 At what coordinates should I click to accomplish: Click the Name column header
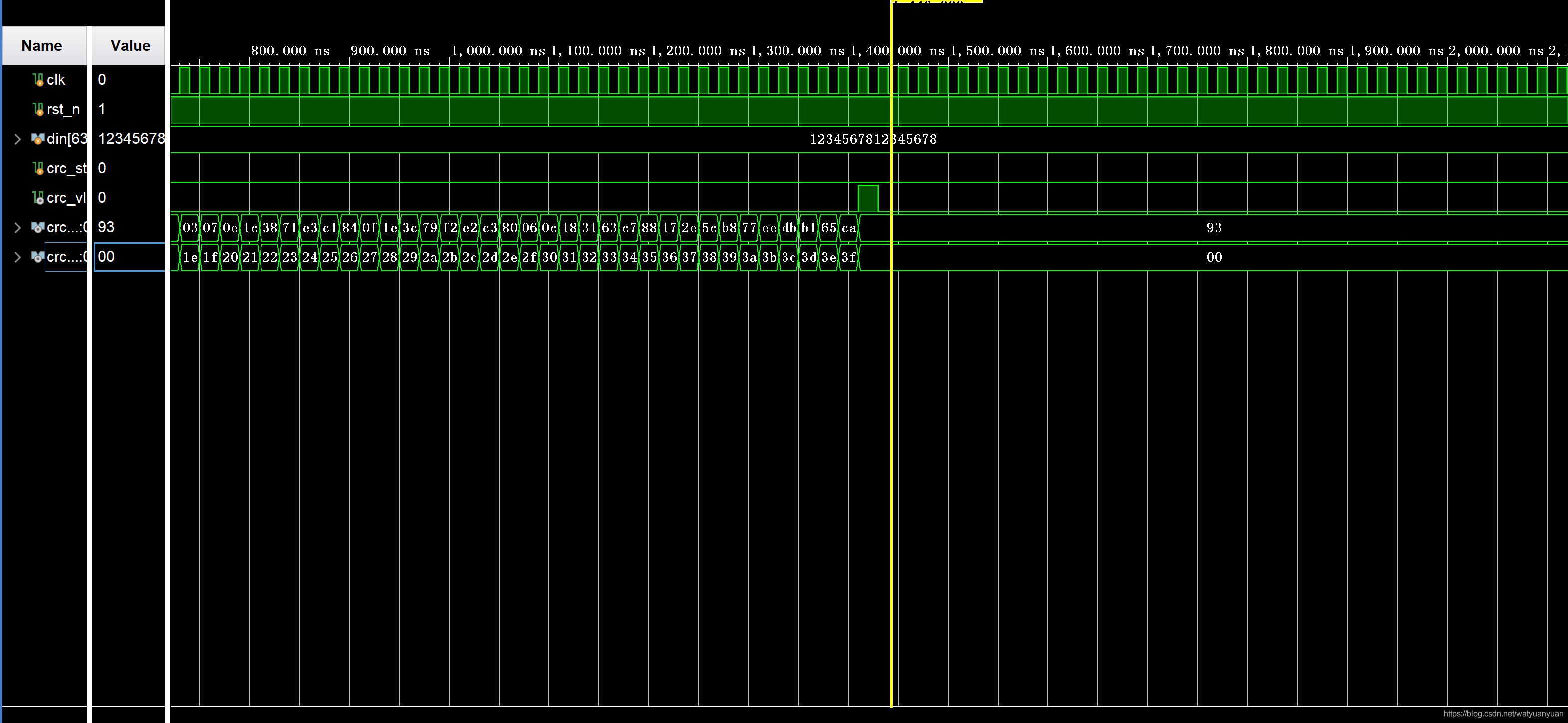[x=41, y=45]
